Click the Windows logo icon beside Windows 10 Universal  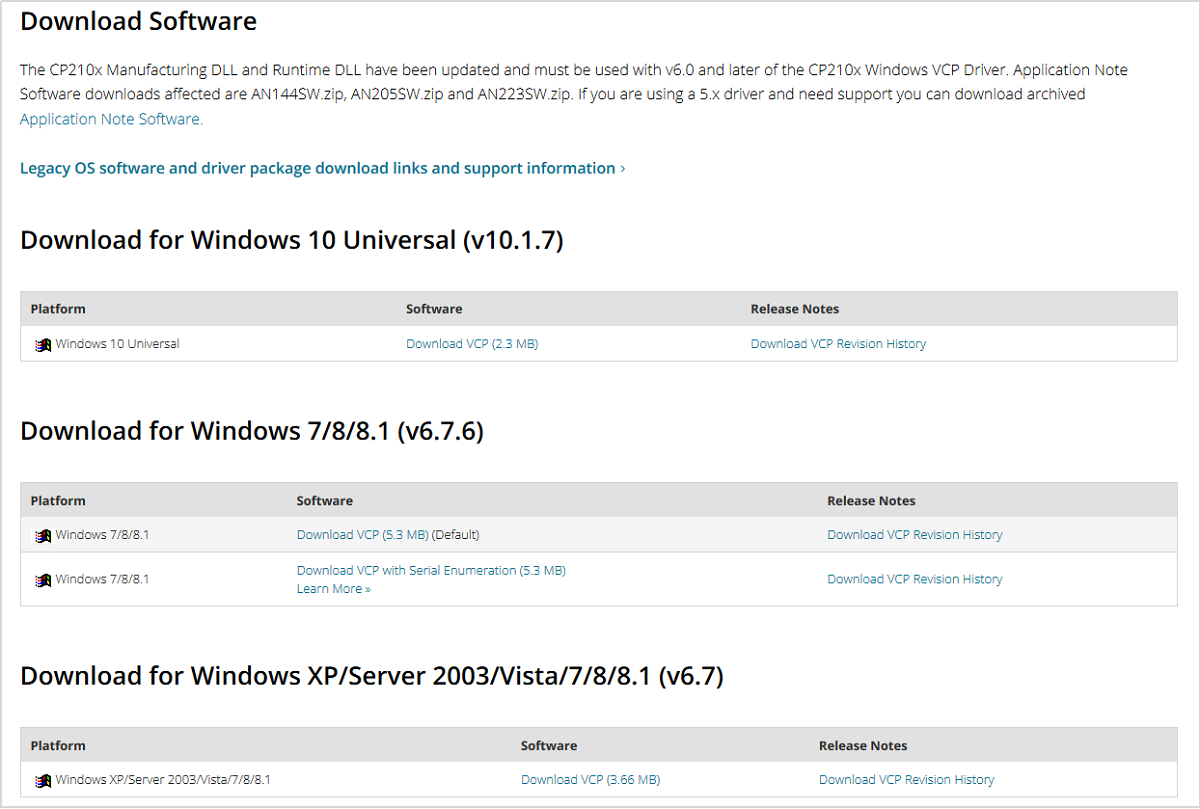point(43,345)
